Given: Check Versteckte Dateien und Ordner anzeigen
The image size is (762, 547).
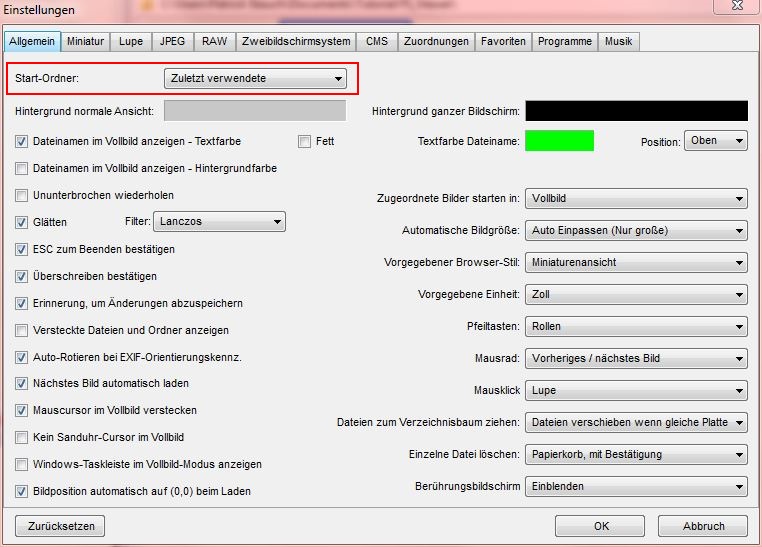Looking at the screenshot, I should [x=22, y=330].
